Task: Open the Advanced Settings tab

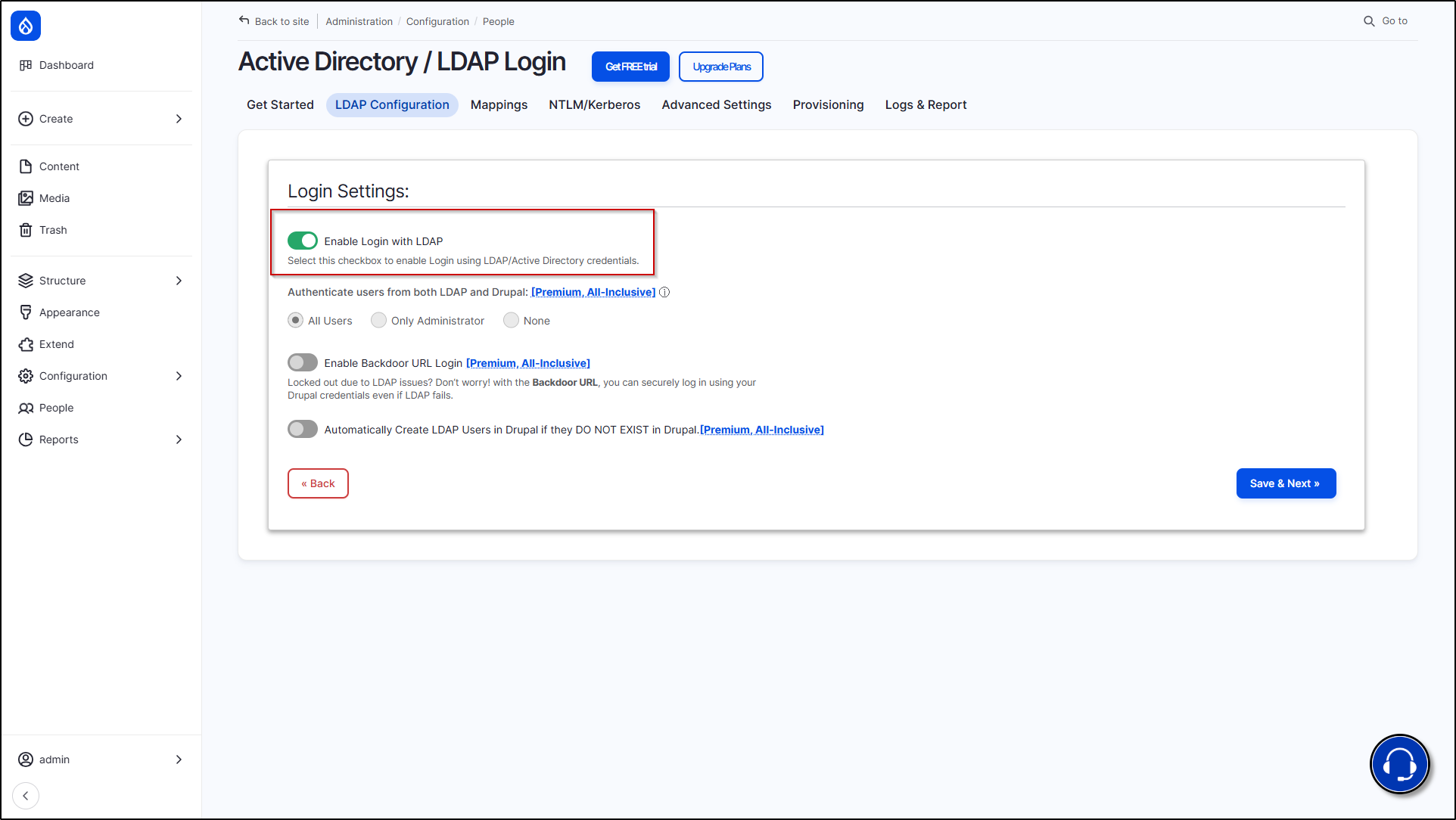Action: 716,105
